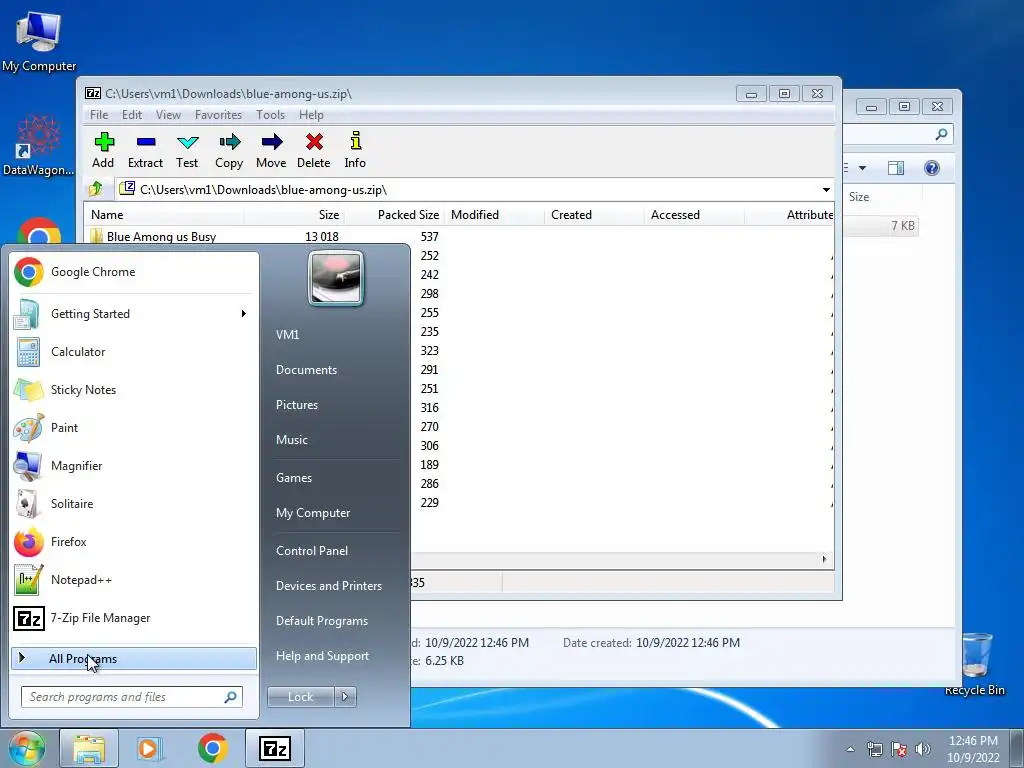The image size is (1024, 768).
Task: Open the view options dropdown in Explorer
Action: point(862,168)
